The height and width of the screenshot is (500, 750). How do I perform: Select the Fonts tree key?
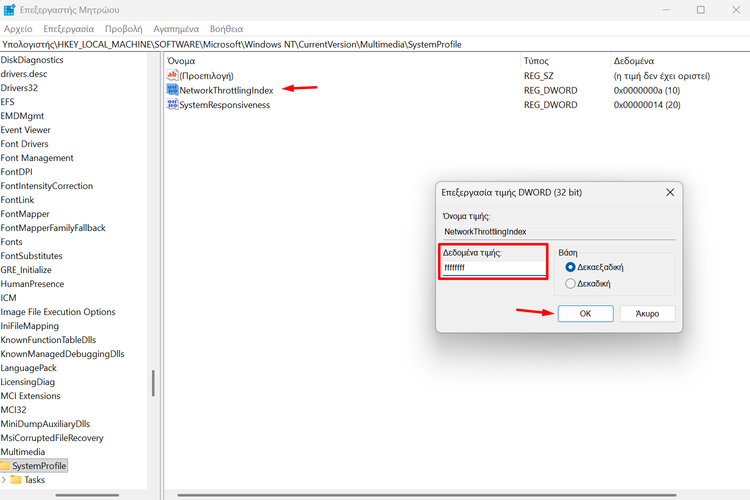coord(11,242)
